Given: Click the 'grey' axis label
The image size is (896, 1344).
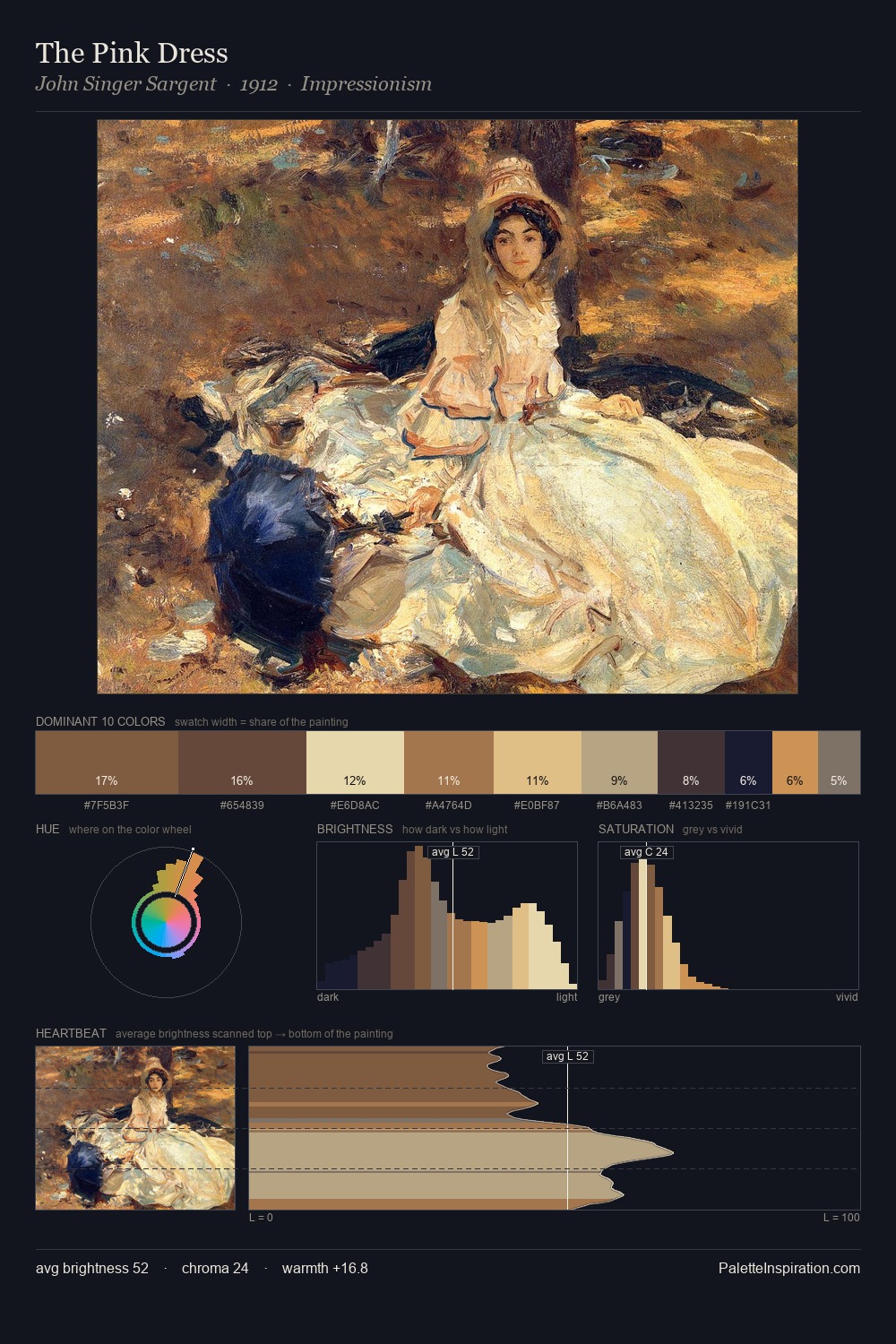Looking at the screenshot, I should tap(609, 996).
